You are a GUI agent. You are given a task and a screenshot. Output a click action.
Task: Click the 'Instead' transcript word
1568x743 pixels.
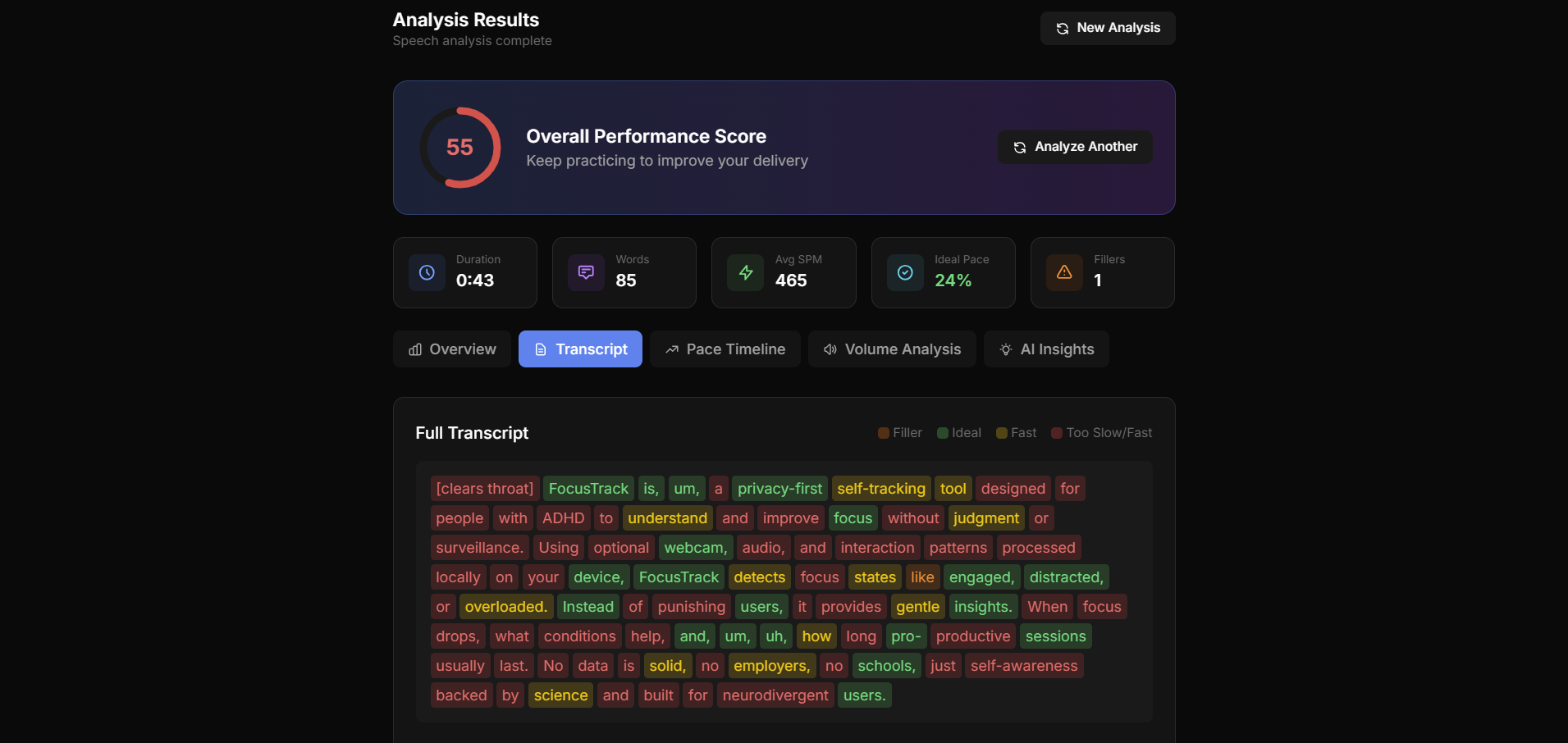point(587,607)
